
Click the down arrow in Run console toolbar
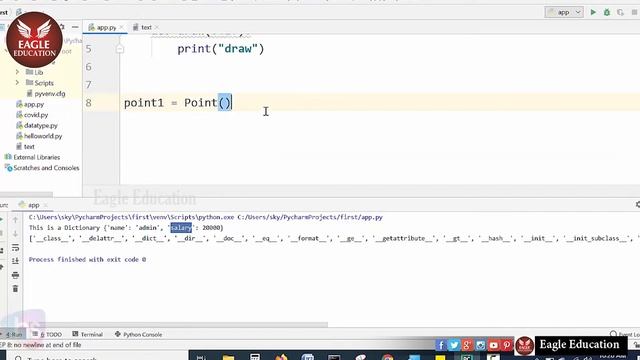click(x=15, y=234)
